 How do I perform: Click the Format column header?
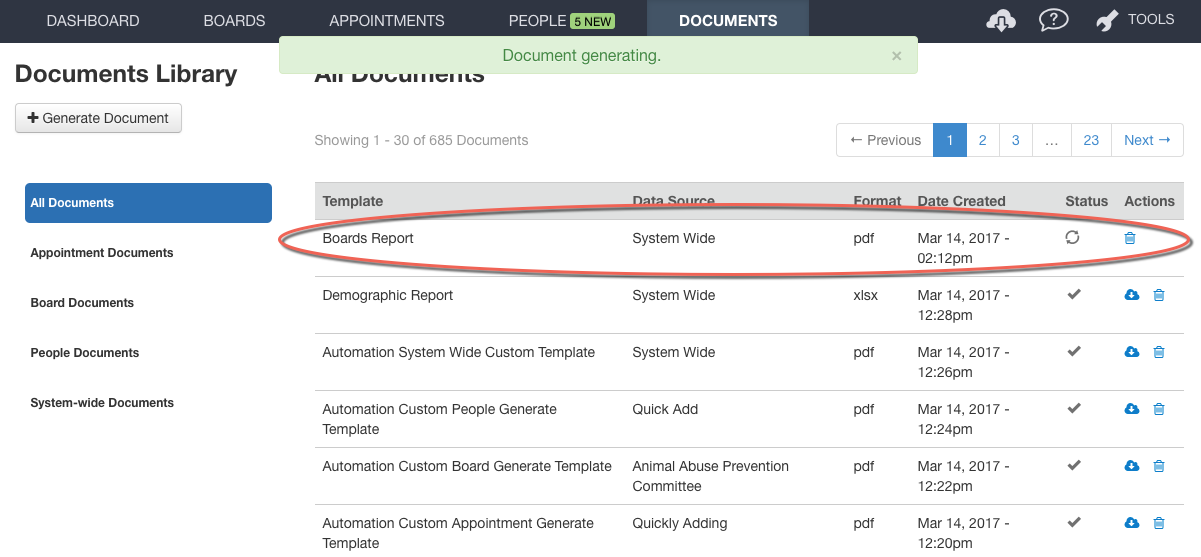coord(877,201)
